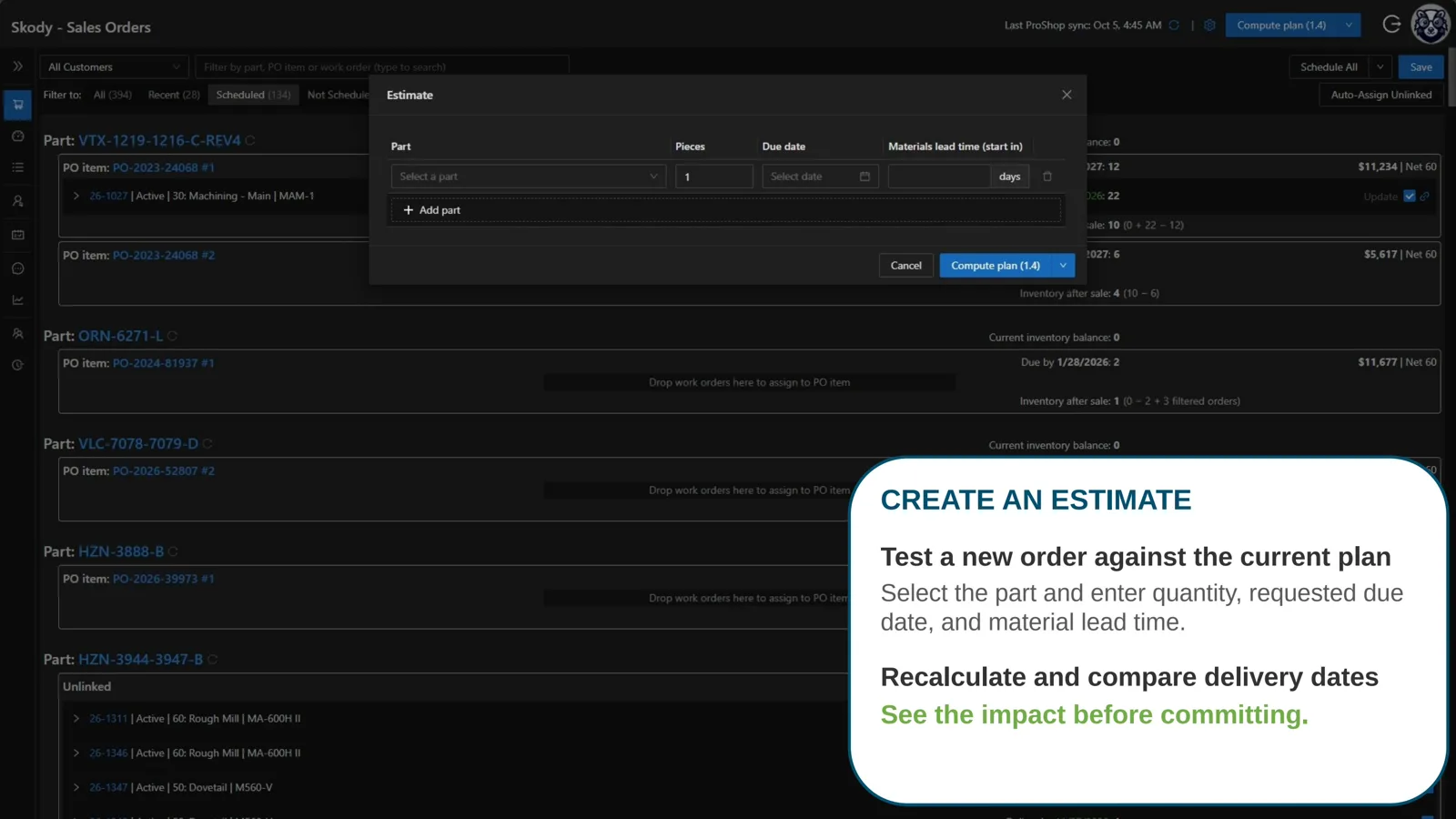Toggle the Update checkbox for work order 26-1027
This screenshot has width=1456, height=819.
1410,197
